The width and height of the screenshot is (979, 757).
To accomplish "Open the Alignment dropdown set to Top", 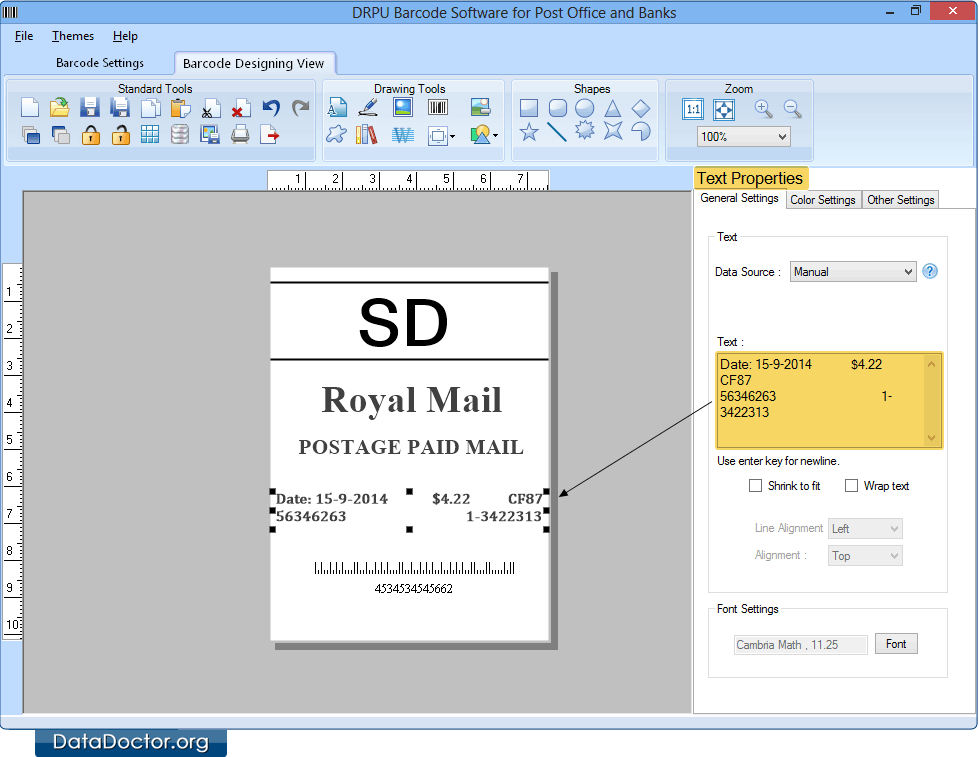I will (x=864, y=555).
